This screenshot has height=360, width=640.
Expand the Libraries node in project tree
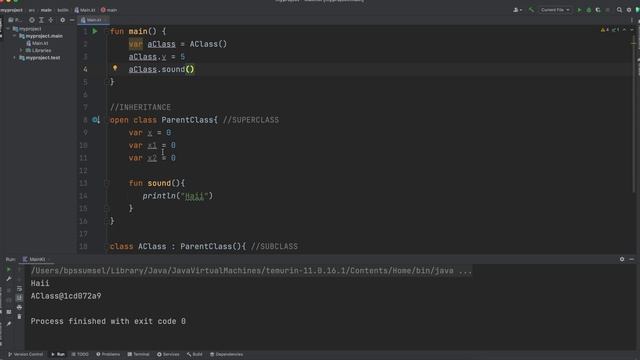point(21,50)
